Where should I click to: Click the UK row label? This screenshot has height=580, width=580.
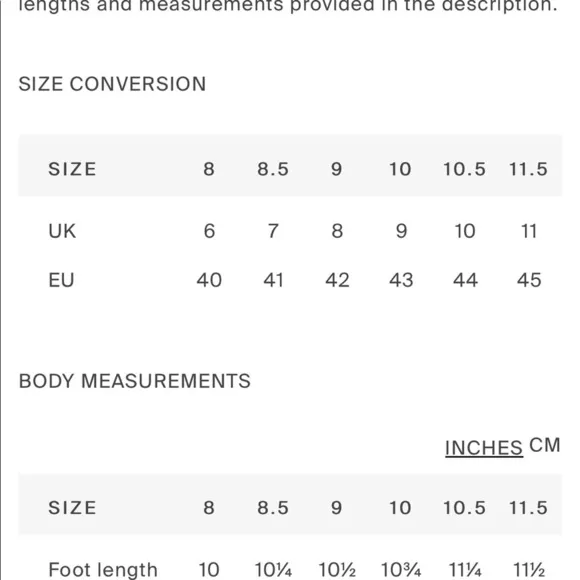coord(62,231)
